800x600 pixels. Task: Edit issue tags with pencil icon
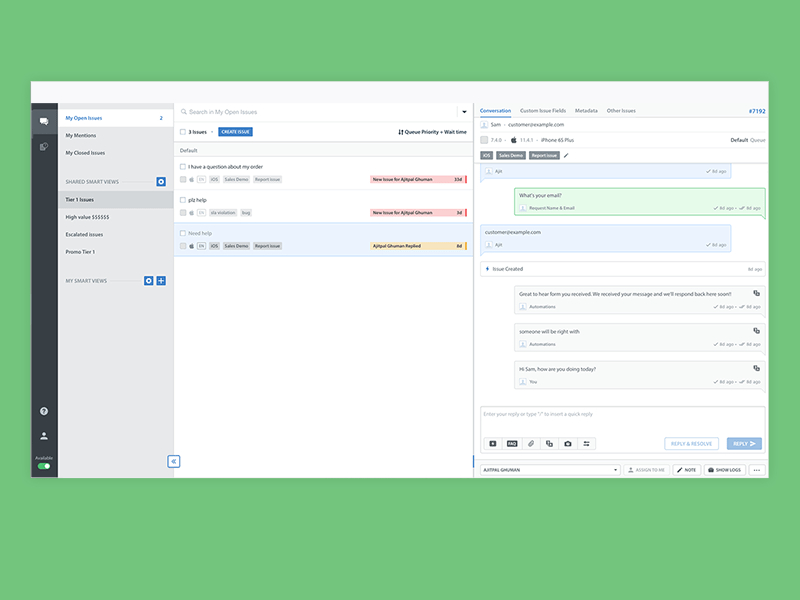point(566,155)
